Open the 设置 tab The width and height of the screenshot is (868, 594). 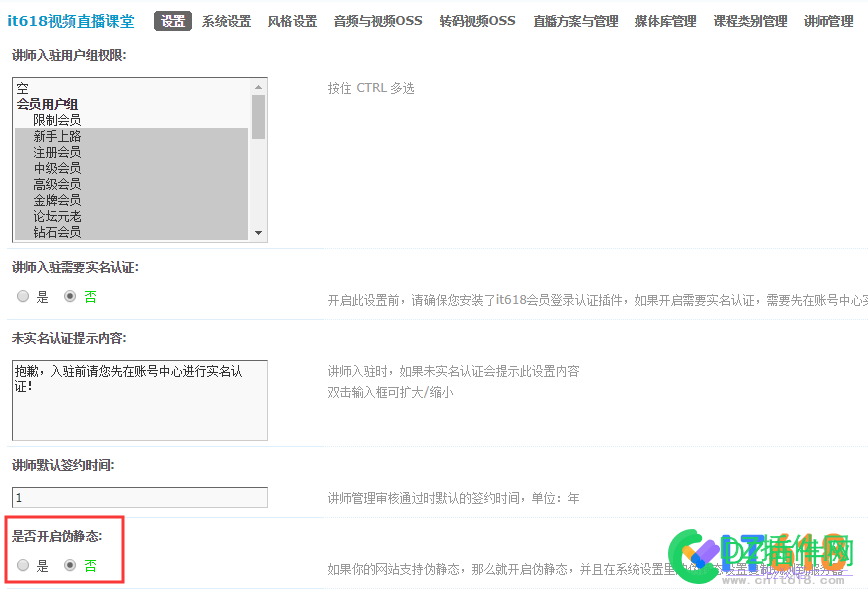pos(173,21)
